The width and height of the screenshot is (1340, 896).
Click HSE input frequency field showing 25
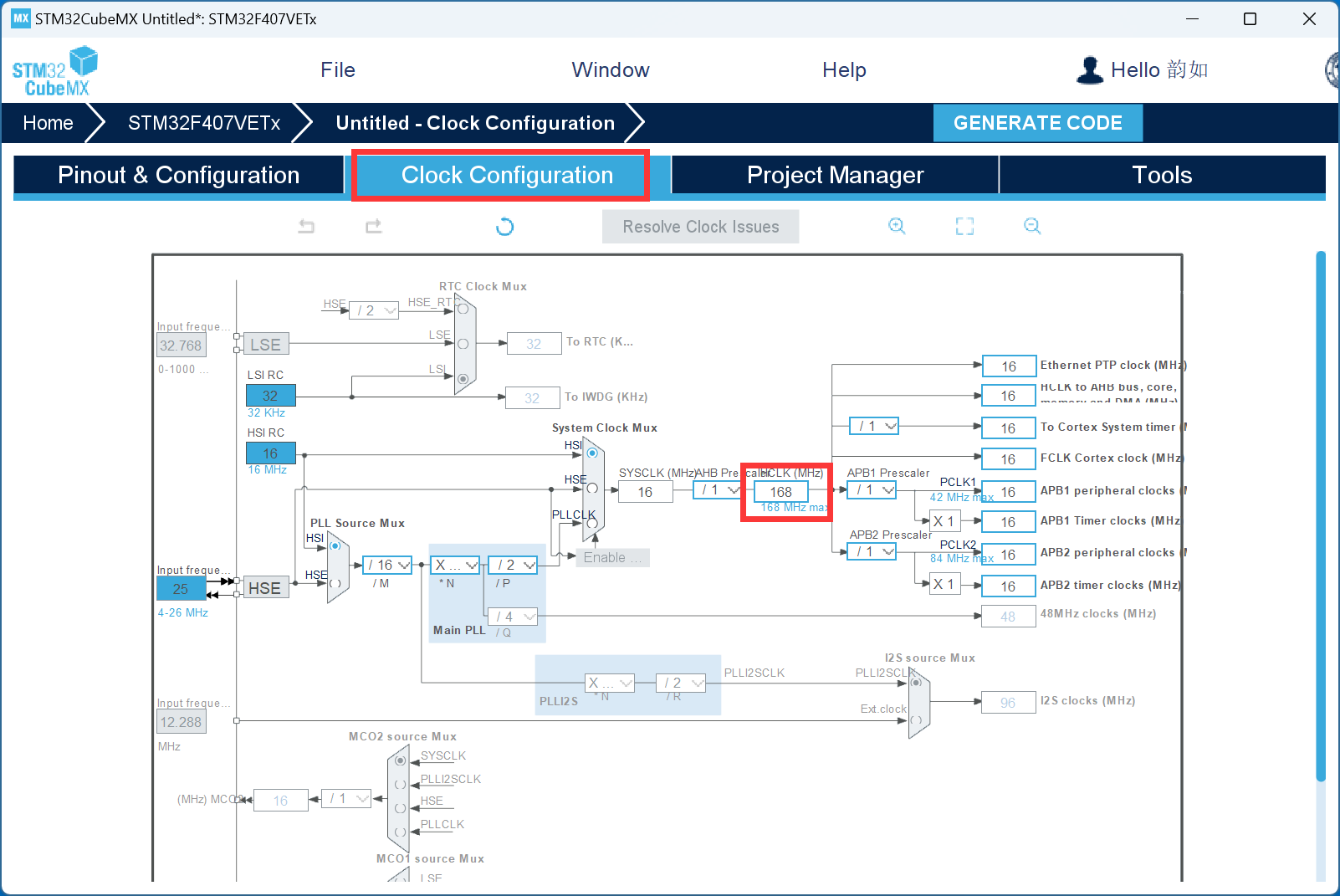point(181,589)
